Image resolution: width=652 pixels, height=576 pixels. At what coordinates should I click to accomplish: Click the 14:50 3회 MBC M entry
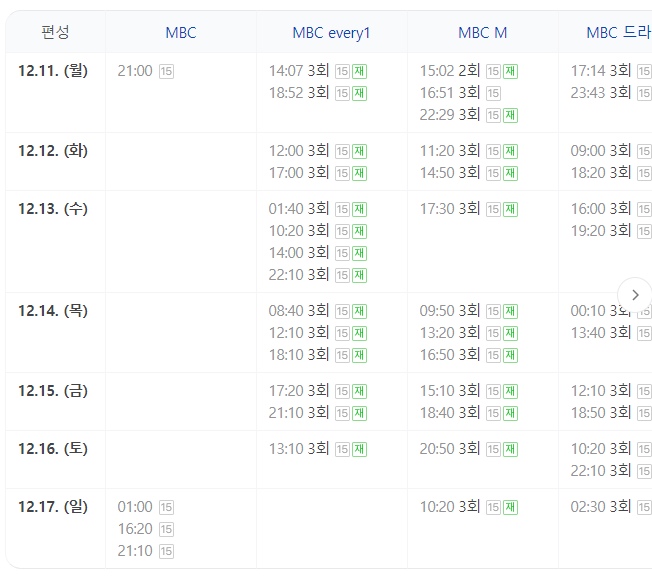(x=450, y=173)
